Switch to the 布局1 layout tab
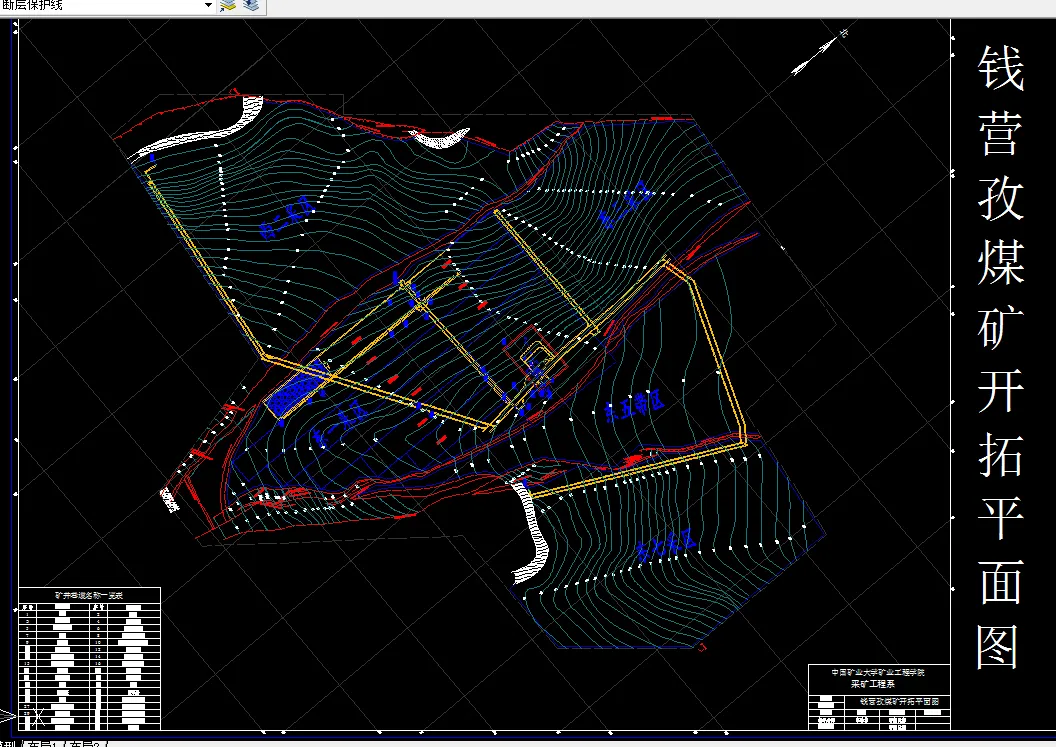This screenshot has width=1056, height=747. click(45, 744)
